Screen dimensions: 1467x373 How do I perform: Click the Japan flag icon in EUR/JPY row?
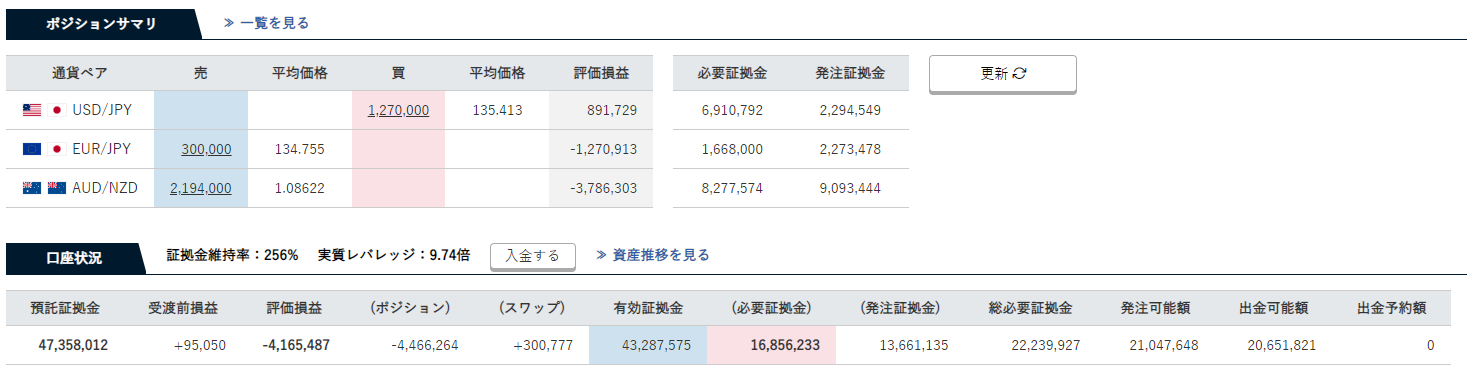coord(57,149)
